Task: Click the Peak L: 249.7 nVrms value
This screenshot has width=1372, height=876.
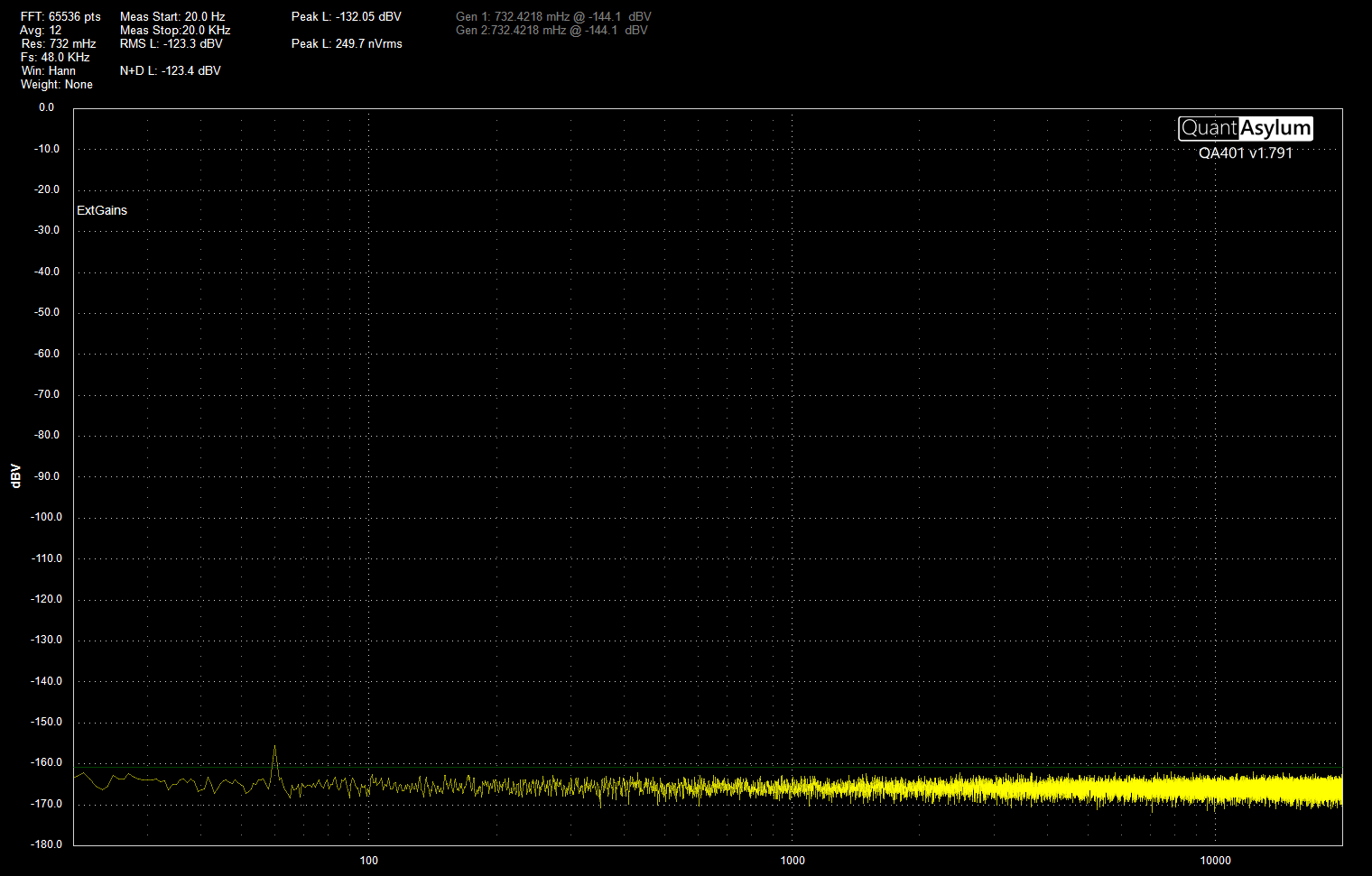Action: (347, 44)
